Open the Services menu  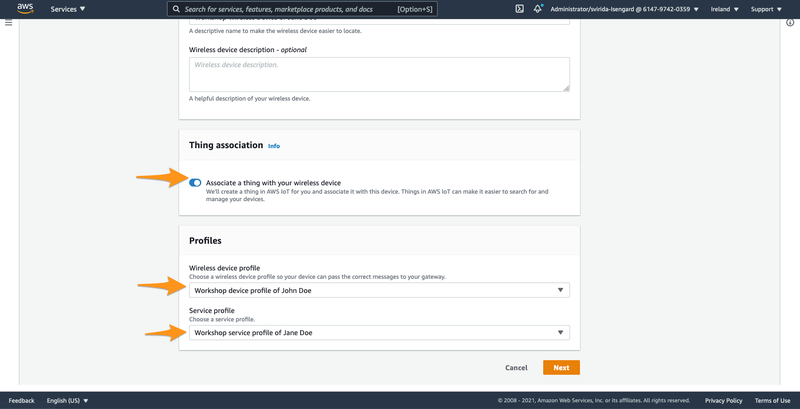68,9
